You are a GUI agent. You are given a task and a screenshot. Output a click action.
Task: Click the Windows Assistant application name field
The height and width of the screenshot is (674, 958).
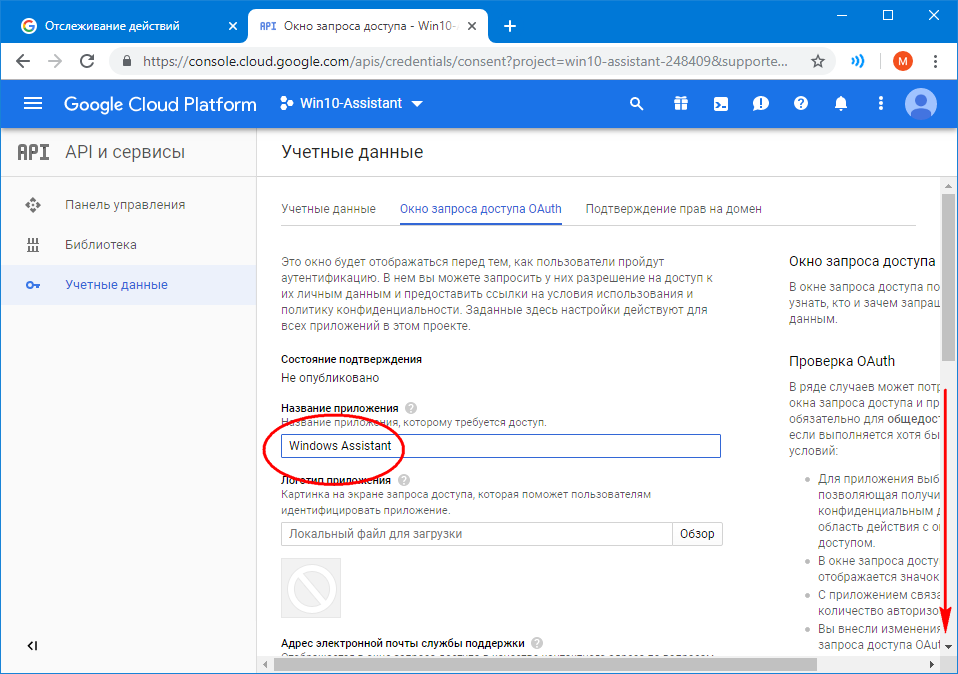pyautogui.click(x=500, y=446)
